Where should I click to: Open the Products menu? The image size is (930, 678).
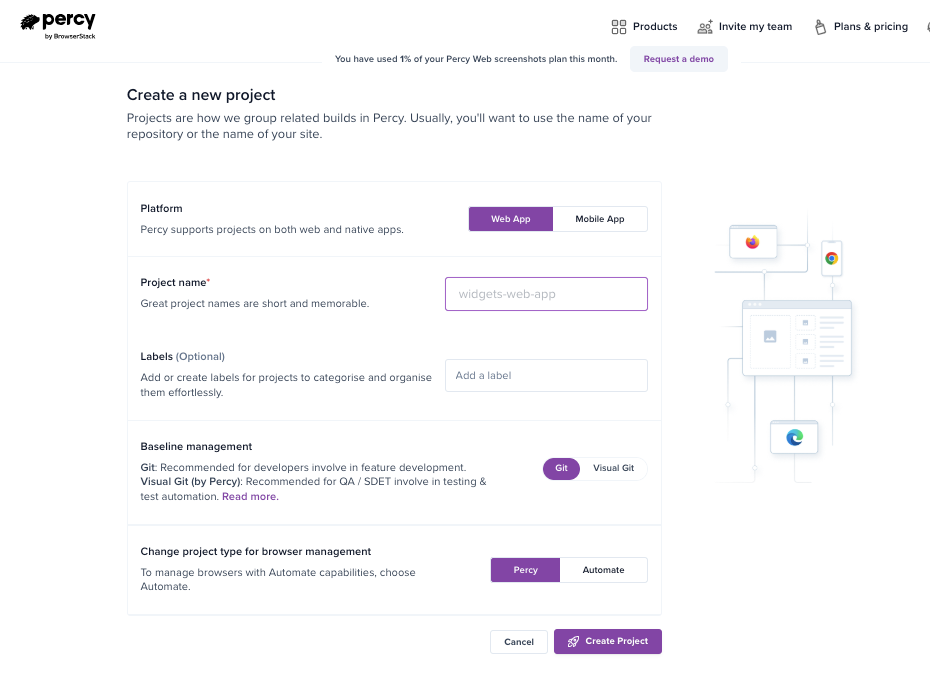tap(644, 27)
